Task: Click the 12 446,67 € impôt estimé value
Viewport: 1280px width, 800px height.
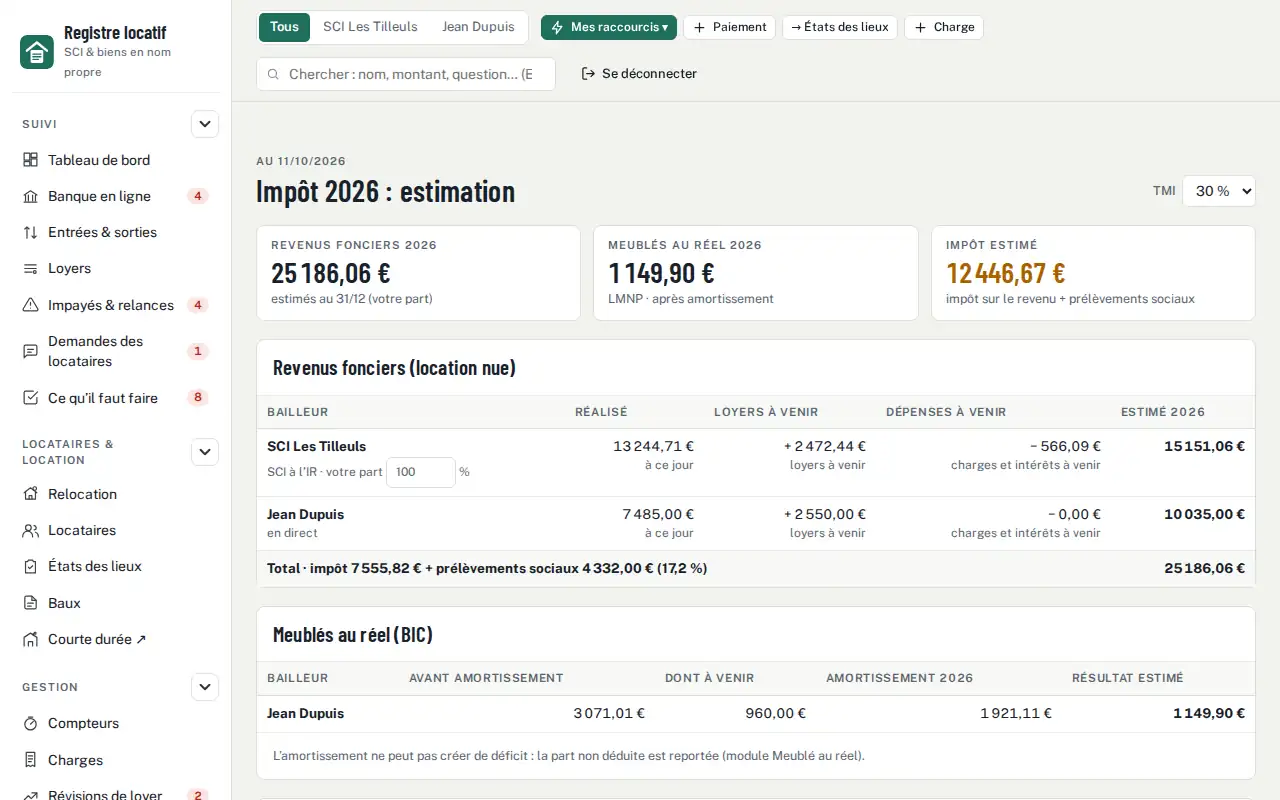Action: coord(1006,273)
